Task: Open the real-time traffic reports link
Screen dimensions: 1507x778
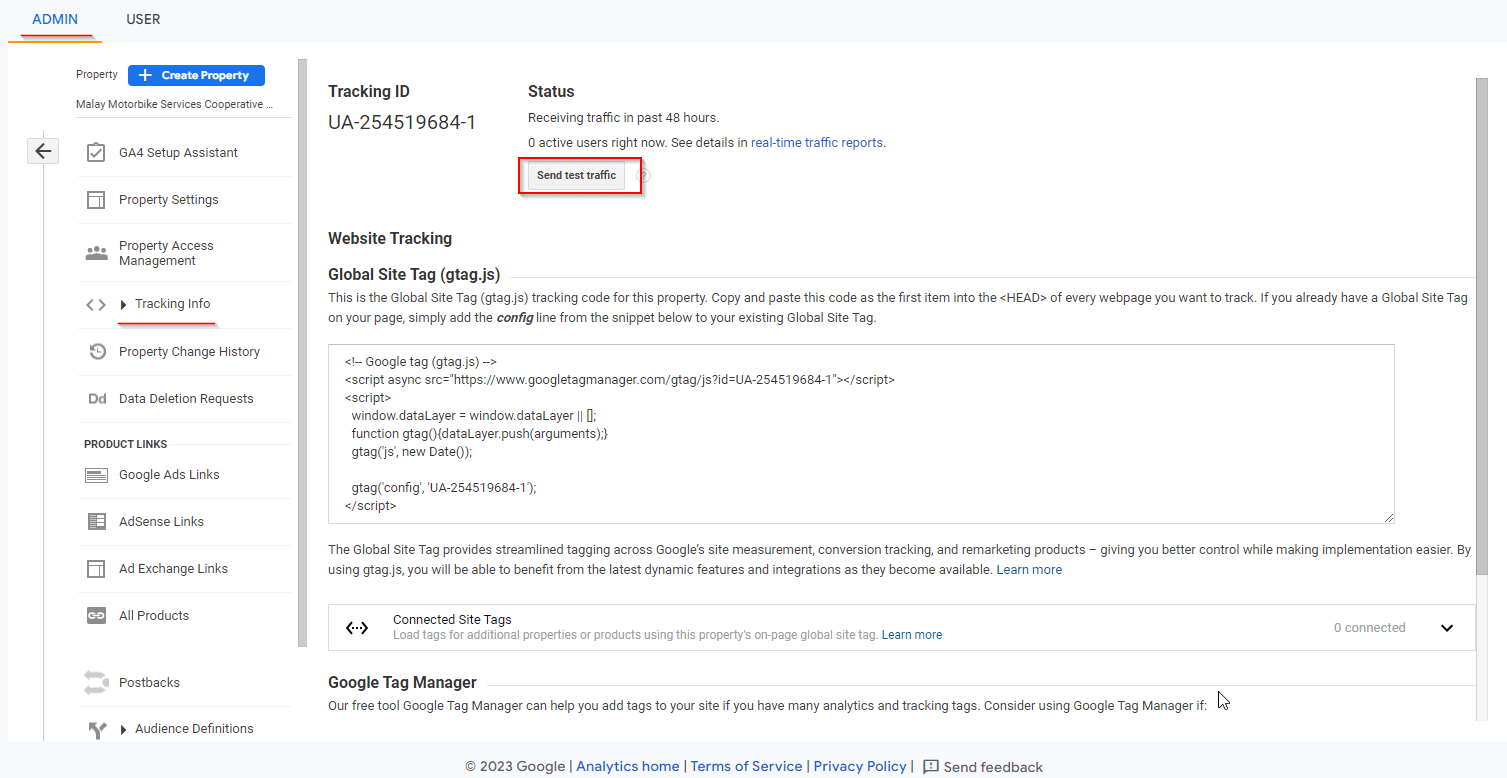Action: point(816,143)
